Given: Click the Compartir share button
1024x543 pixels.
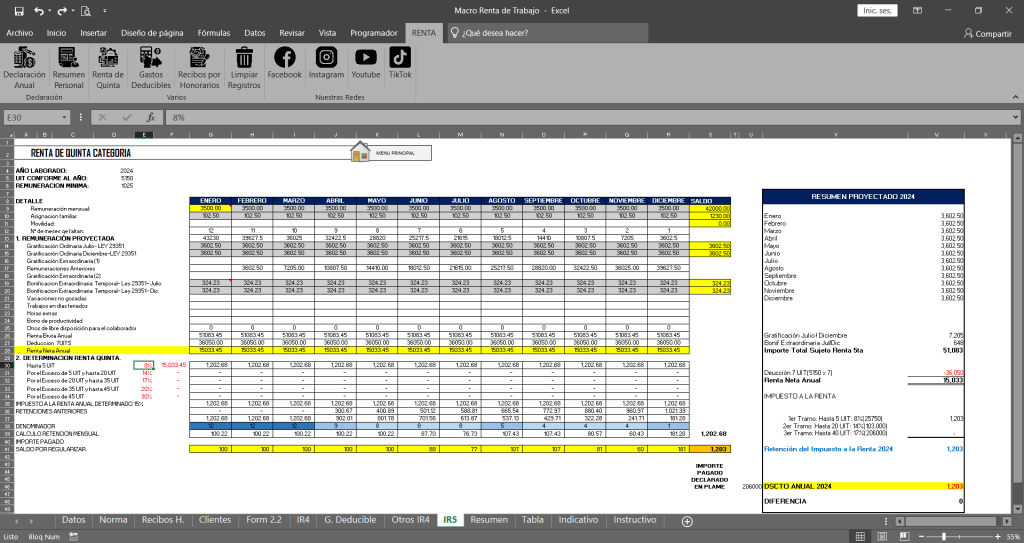Looking at the screenshot, I should [987, 33].
